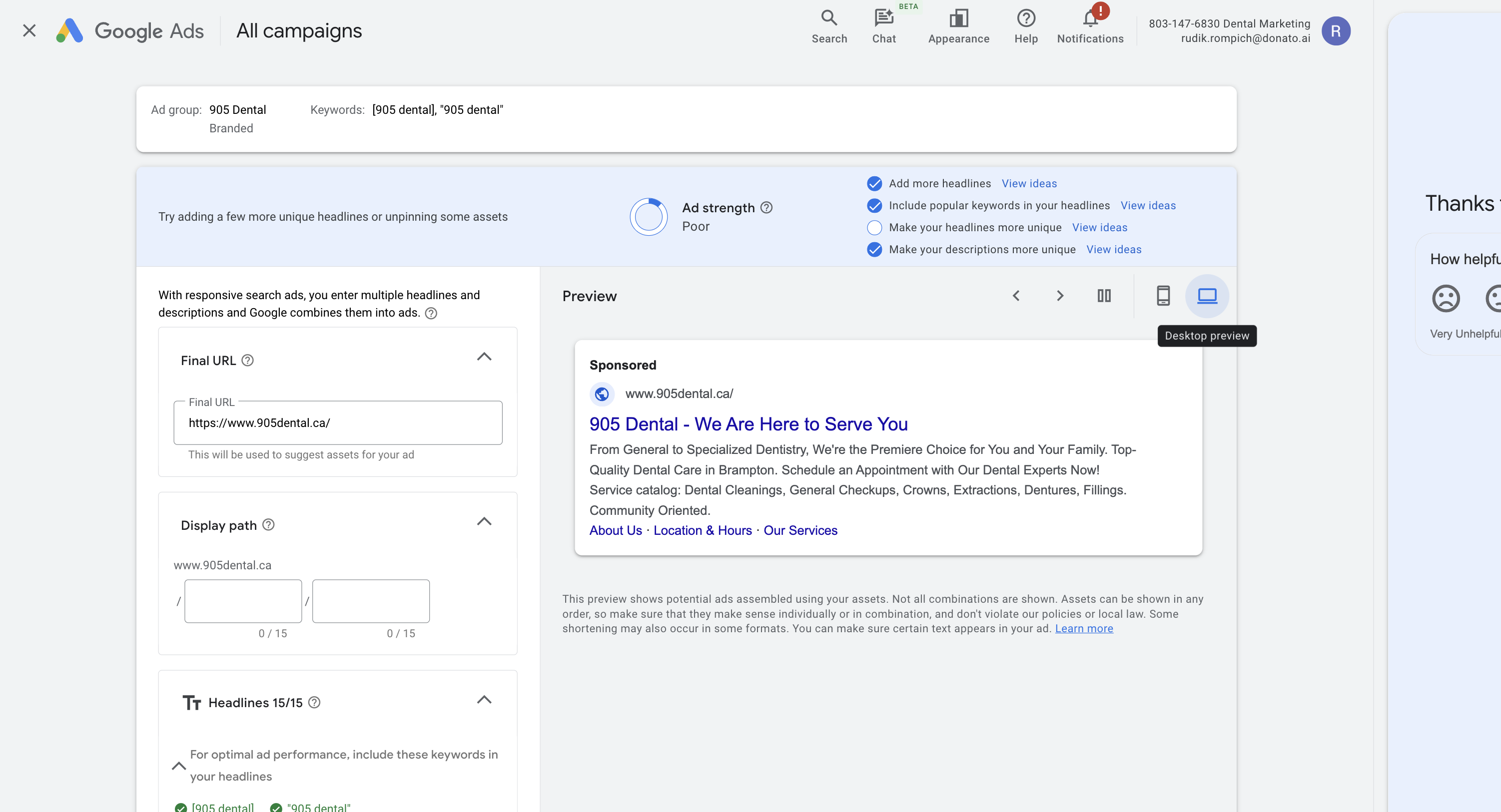Close the ad editor with the X icon
This screenshot has width=1501, height=812.
pyautogui.click(x=29, y=30)
